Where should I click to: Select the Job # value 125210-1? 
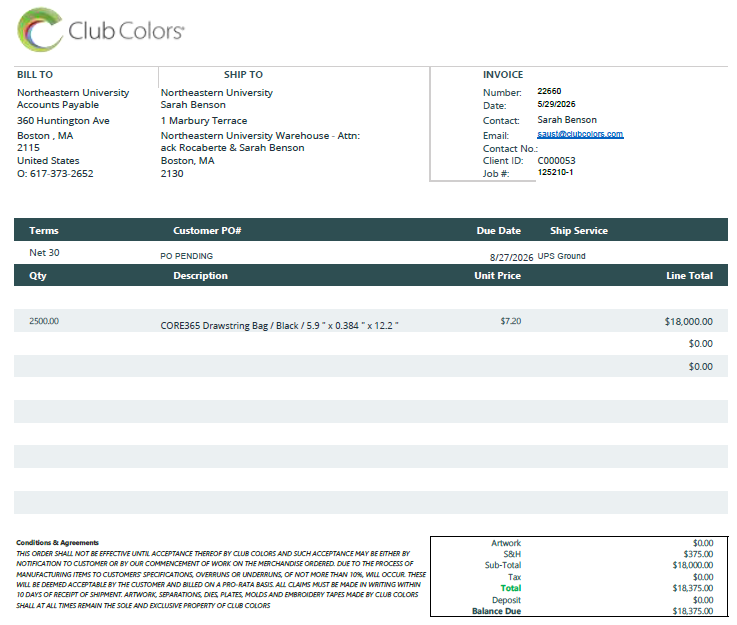[x=555, y=172]
